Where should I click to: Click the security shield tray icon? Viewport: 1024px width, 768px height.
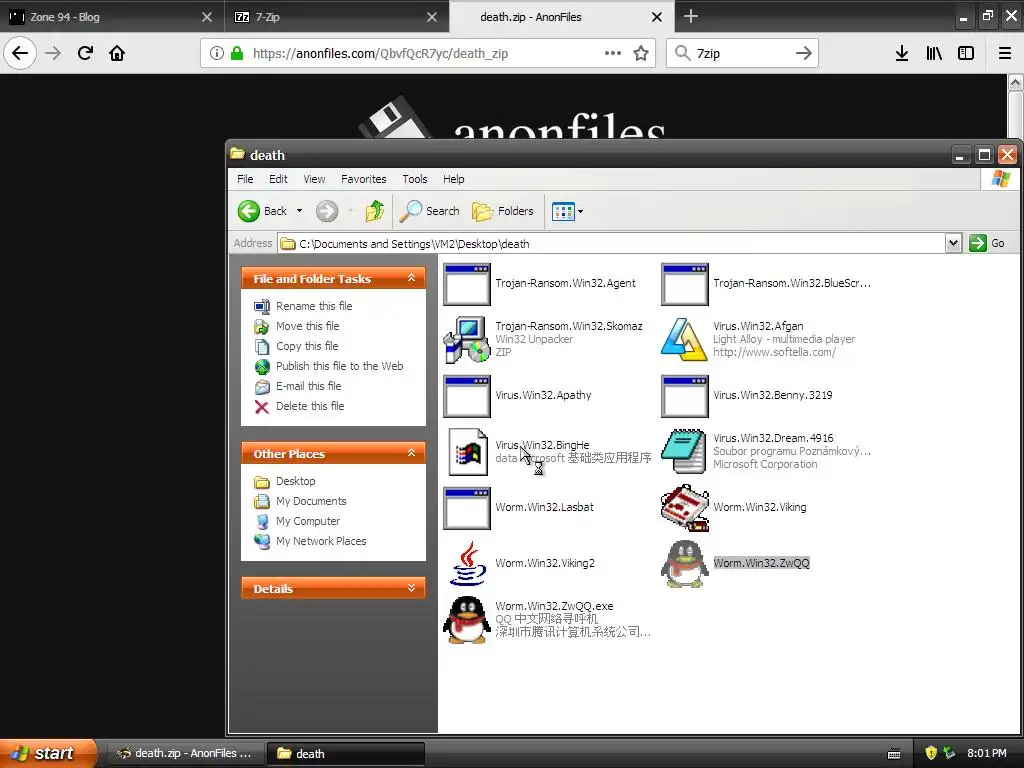tap(931, 753)
